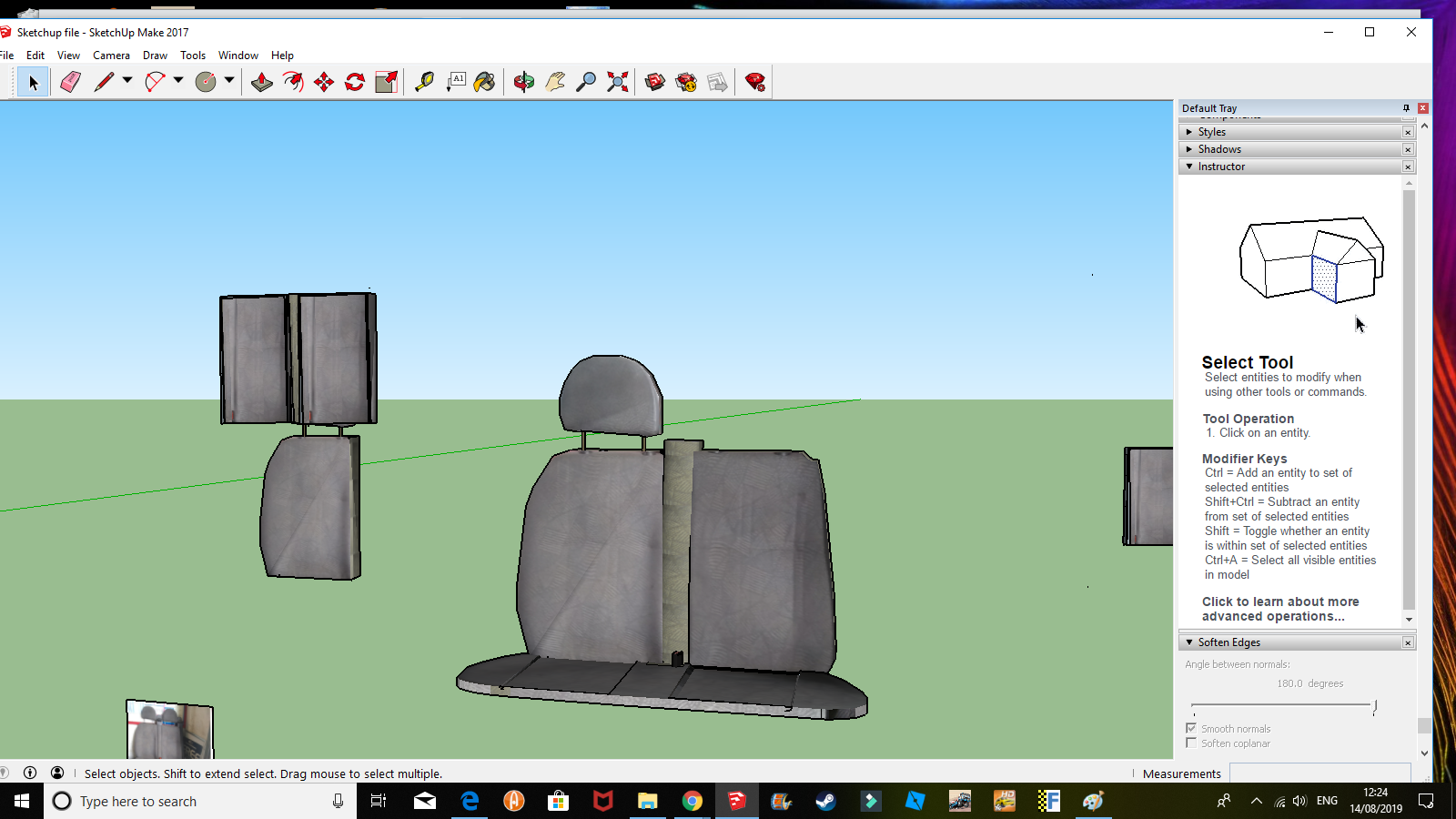Activate the Rotate tool
This screenshot has height=819, width=1456.
(x=355, y=82)
